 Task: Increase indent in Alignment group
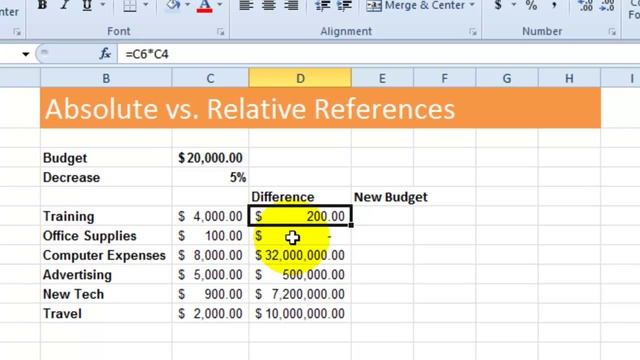(x=345, y=5)
